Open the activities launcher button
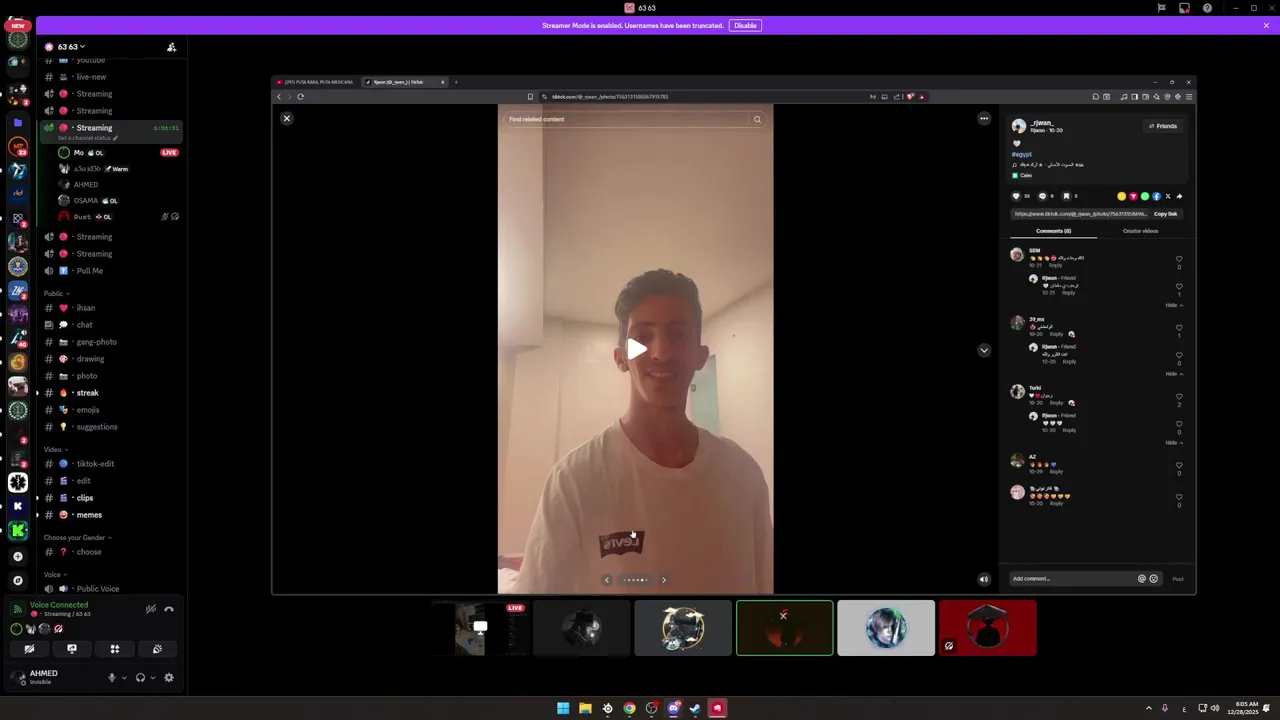 115,649
